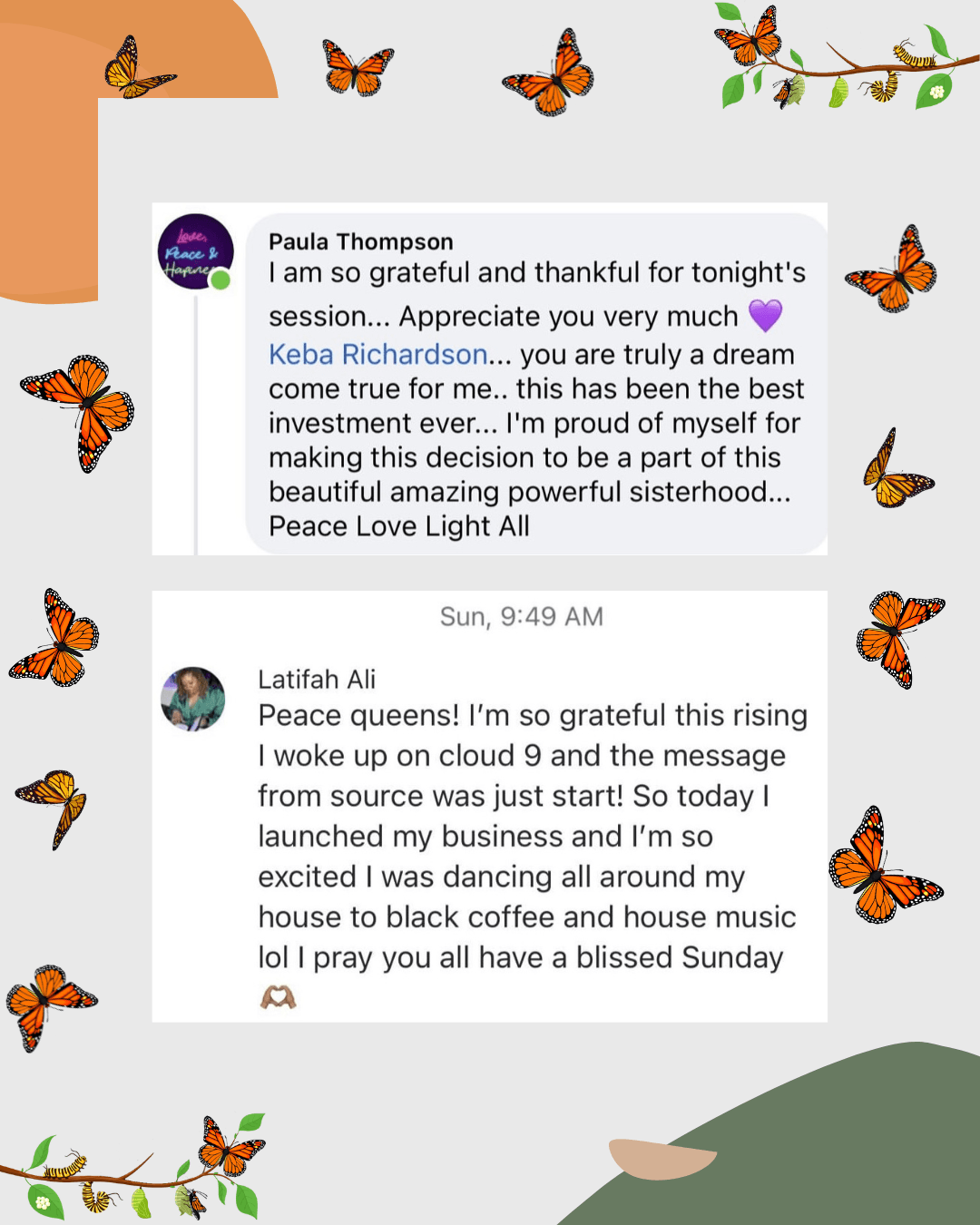Click the tan semicircle shape on the hill
The width and height of the screenshot is (980, 1225).
(x=660, y=1158)
